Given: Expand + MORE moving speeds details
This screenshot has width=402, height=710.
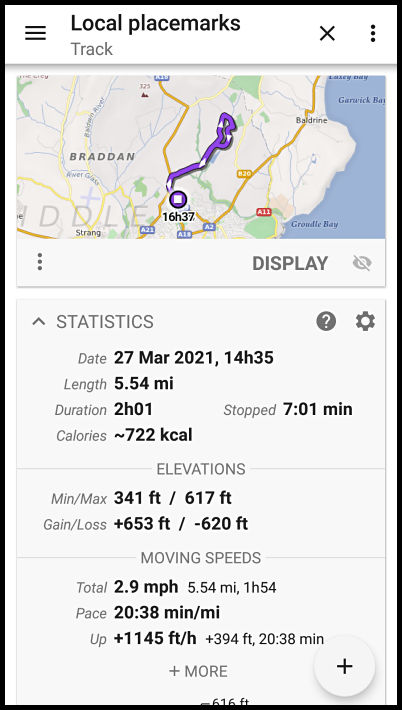Looking at the screenshot, I should pyautogui.click(x=198, y=671).
